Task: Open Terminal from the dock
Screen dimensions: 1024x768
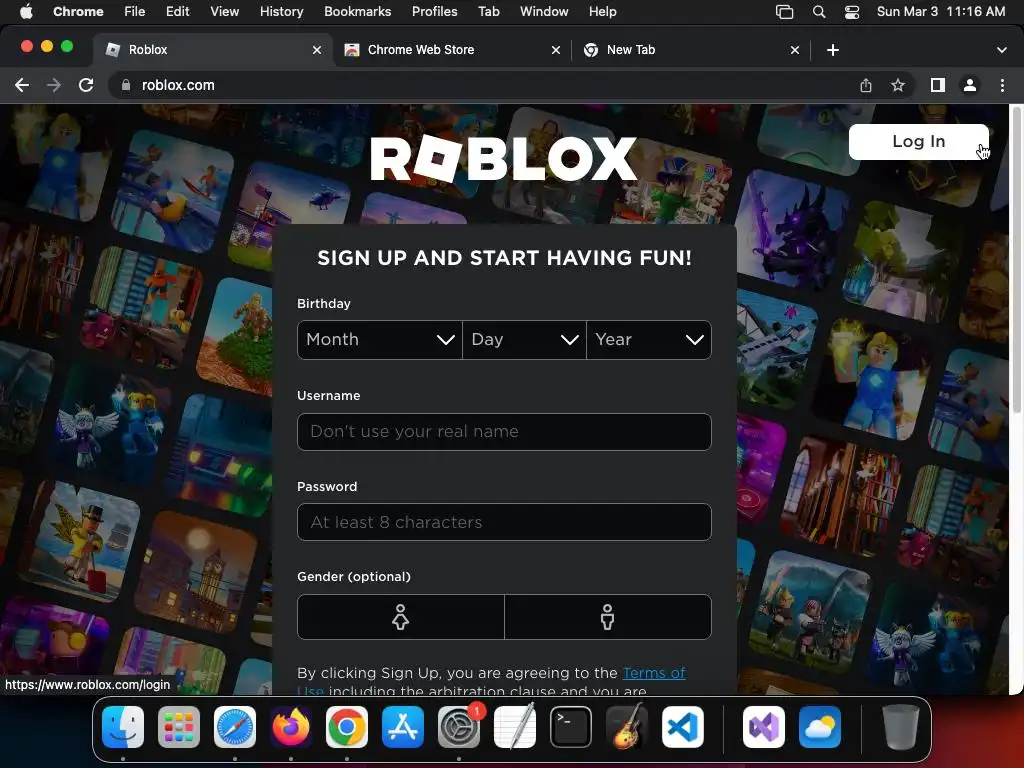Action: click(571, 727)
